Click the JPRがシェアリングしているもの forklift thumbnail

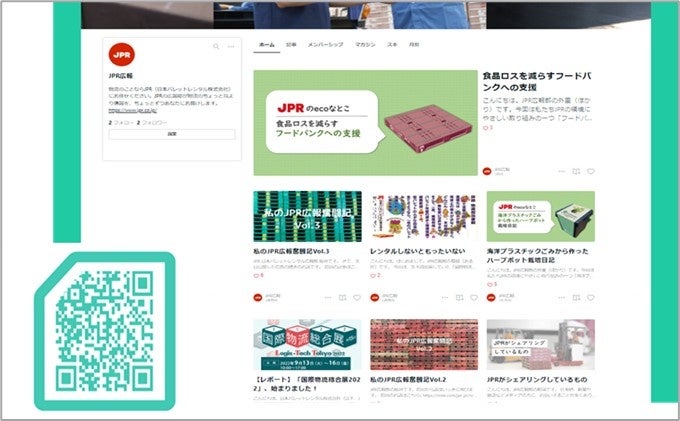click(541, 345)
